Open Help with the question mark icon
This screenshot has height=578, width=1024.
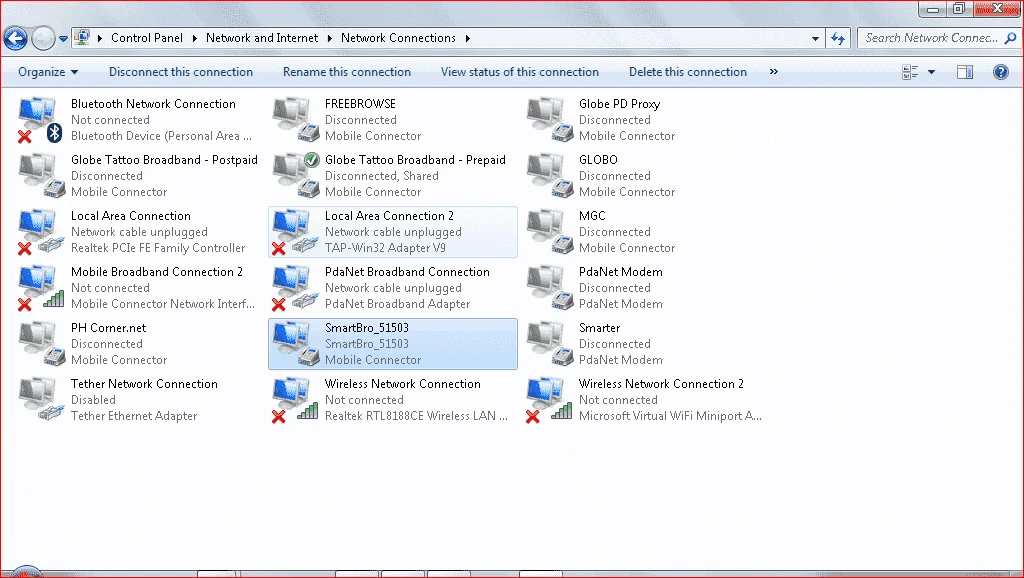[x=1000, y=72]
